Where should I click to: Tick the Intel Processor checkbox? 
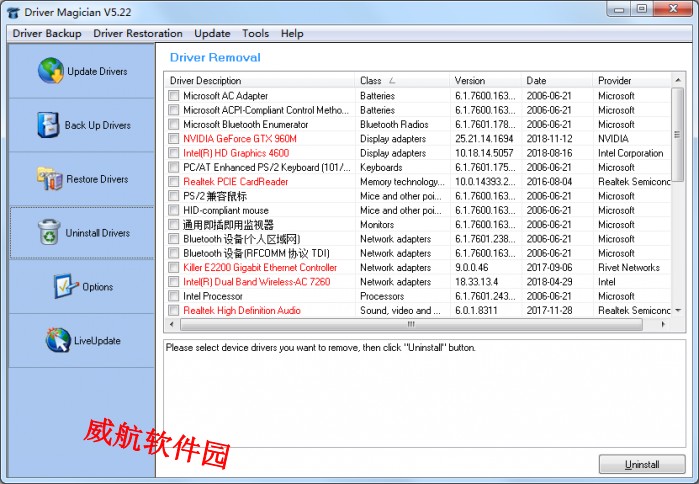[174, 296]
